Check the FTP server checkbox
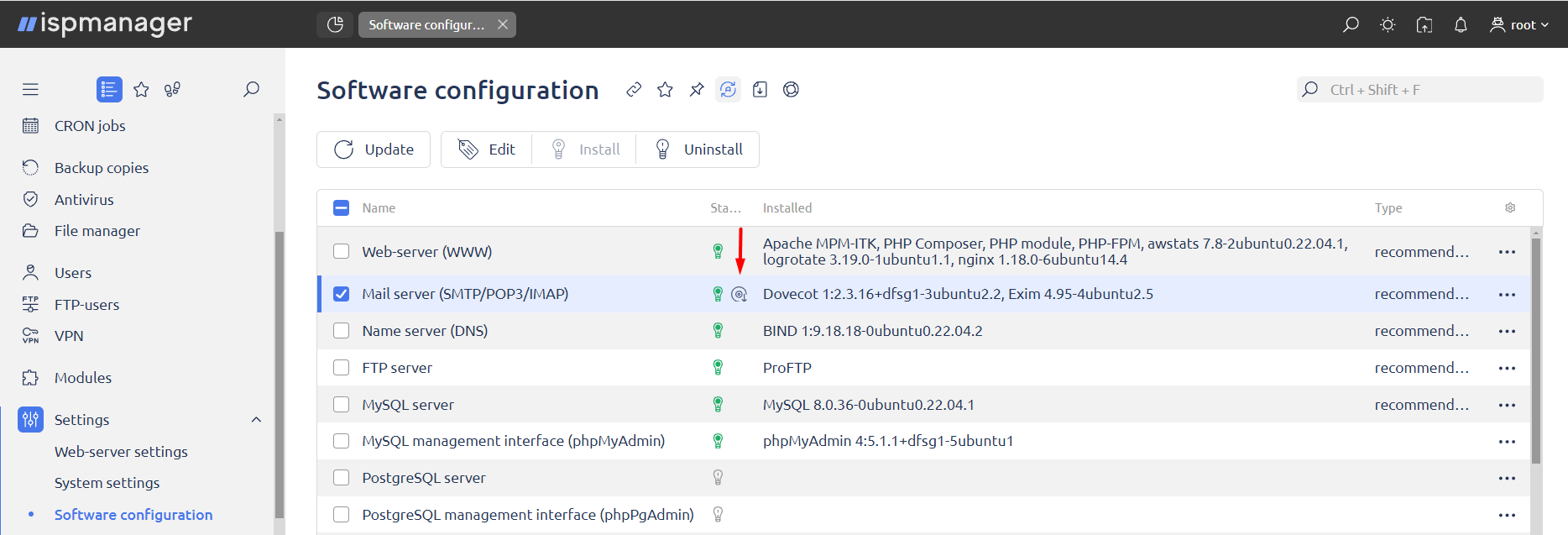This screenshot has width=1568, height=535. [x=341, y=367]
